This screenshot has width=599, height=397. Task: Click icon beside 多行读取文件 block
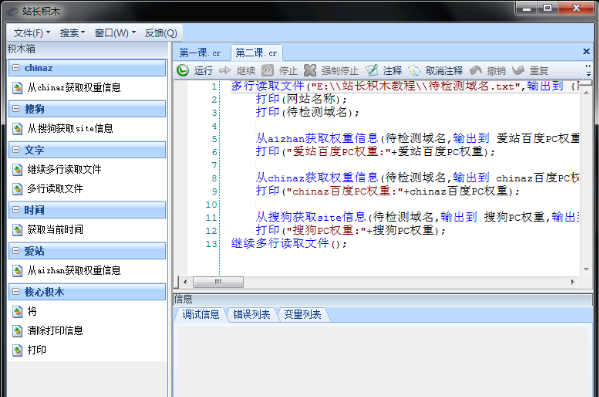17,189
